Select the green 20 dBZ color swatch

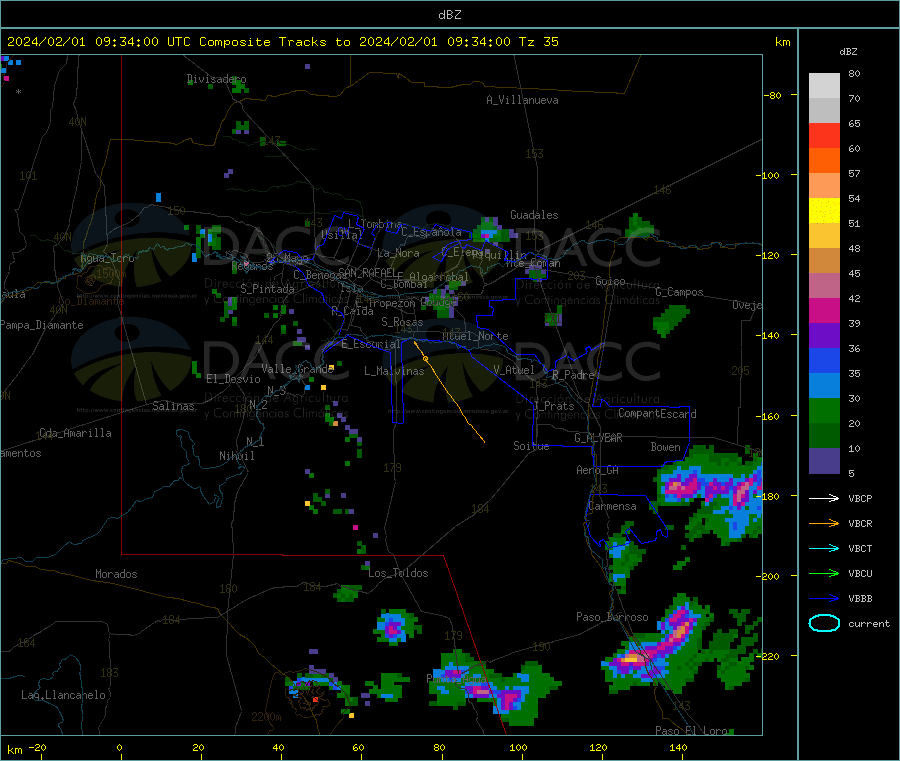(x=824, y=410)
